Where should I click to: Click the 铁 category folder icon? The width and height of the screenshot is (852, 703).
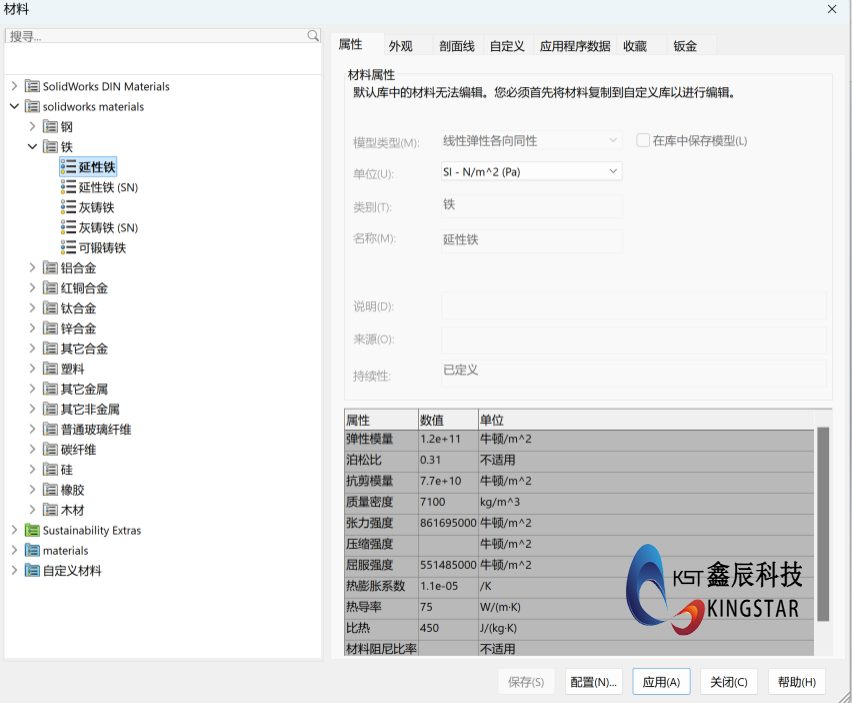click(x=51, y=147)
